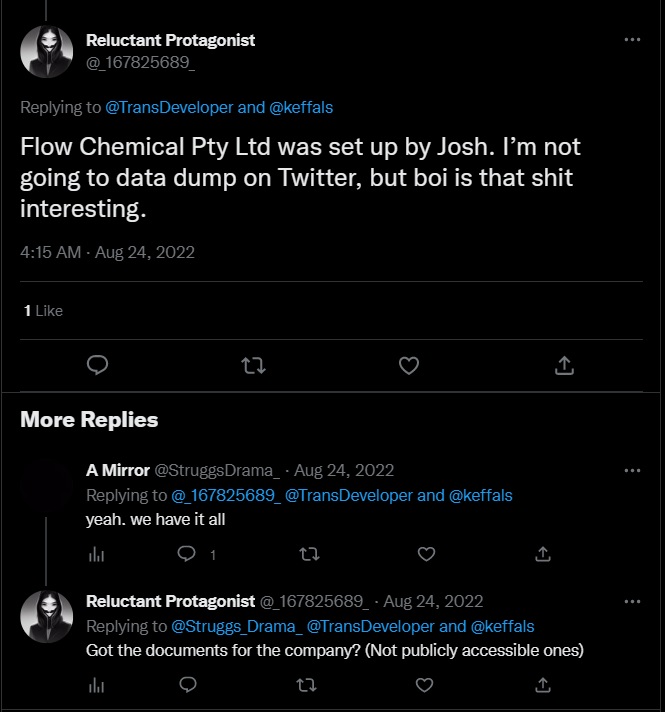View the 1 Like count list
The width and height of the screenshot is (665, 712).
pyautogui.click(x=43, y=311)
